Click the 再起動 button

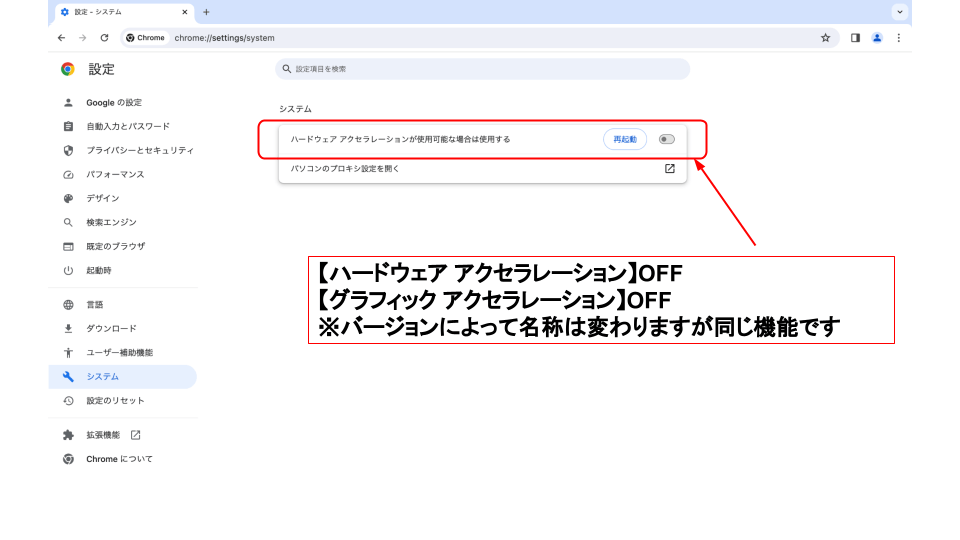click(625, 140)
